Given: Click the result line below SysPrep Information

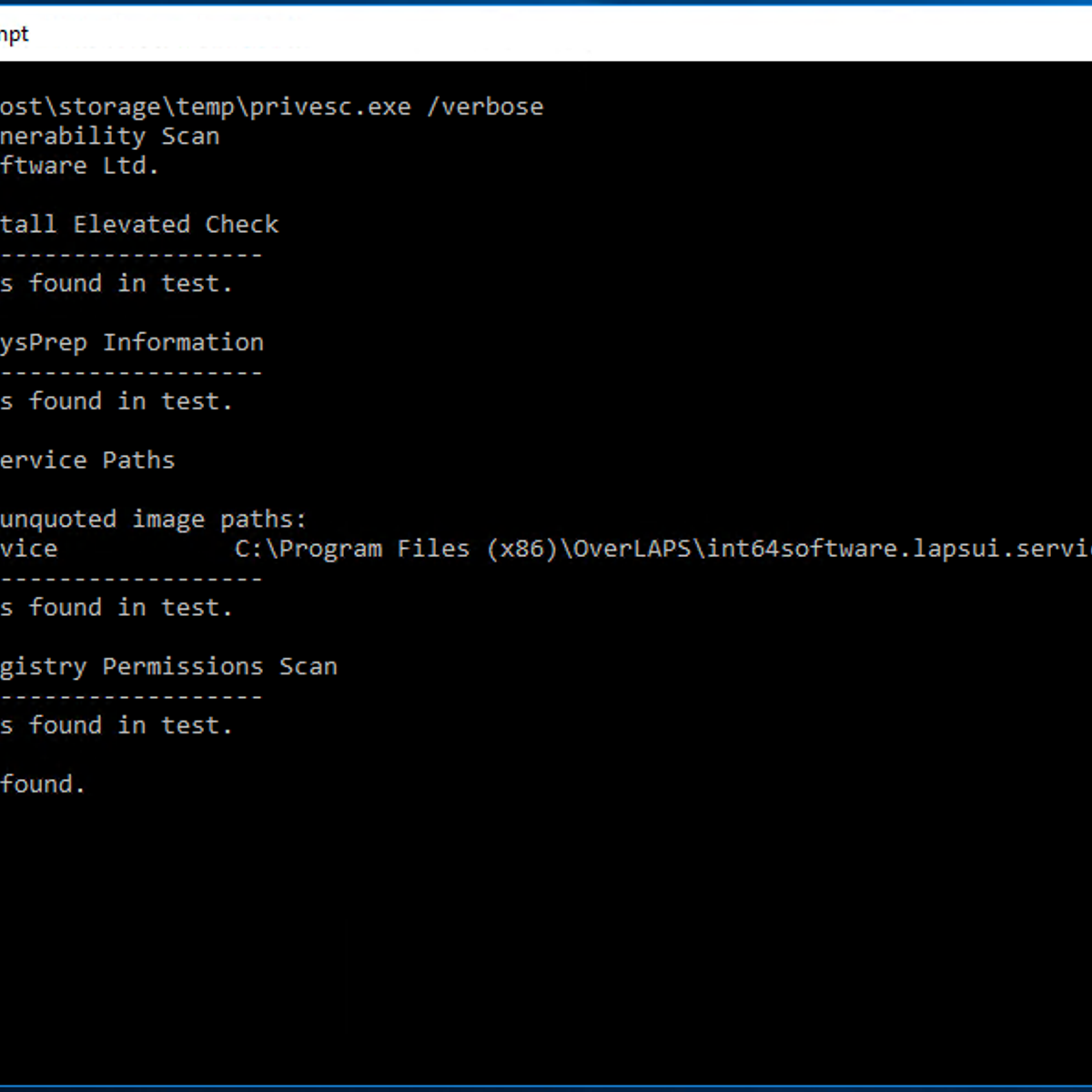Looking at the screenshot, I should click(x=116, y=401).
